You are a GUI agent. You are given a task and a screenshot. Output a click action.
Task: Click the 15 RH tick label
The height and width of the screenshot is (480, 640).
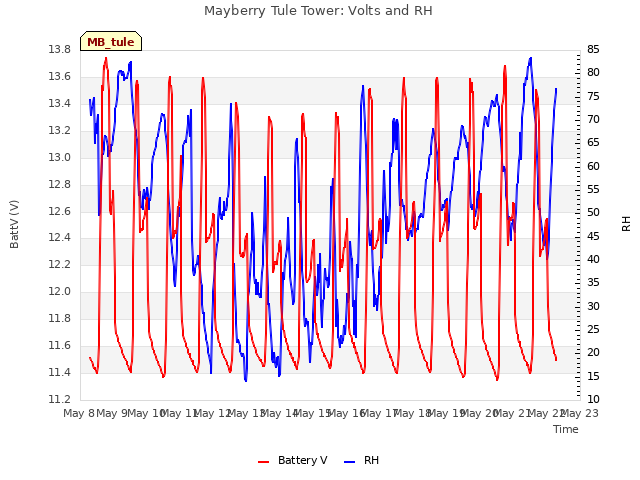tap(593, 376)
